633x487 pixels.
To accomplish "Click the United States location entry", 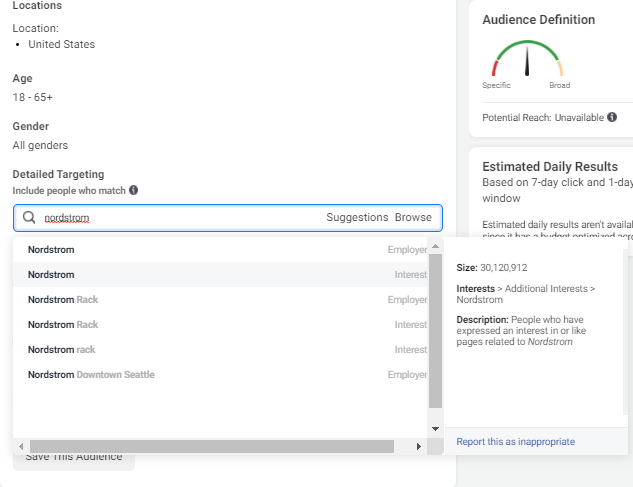I will (61, 44).
